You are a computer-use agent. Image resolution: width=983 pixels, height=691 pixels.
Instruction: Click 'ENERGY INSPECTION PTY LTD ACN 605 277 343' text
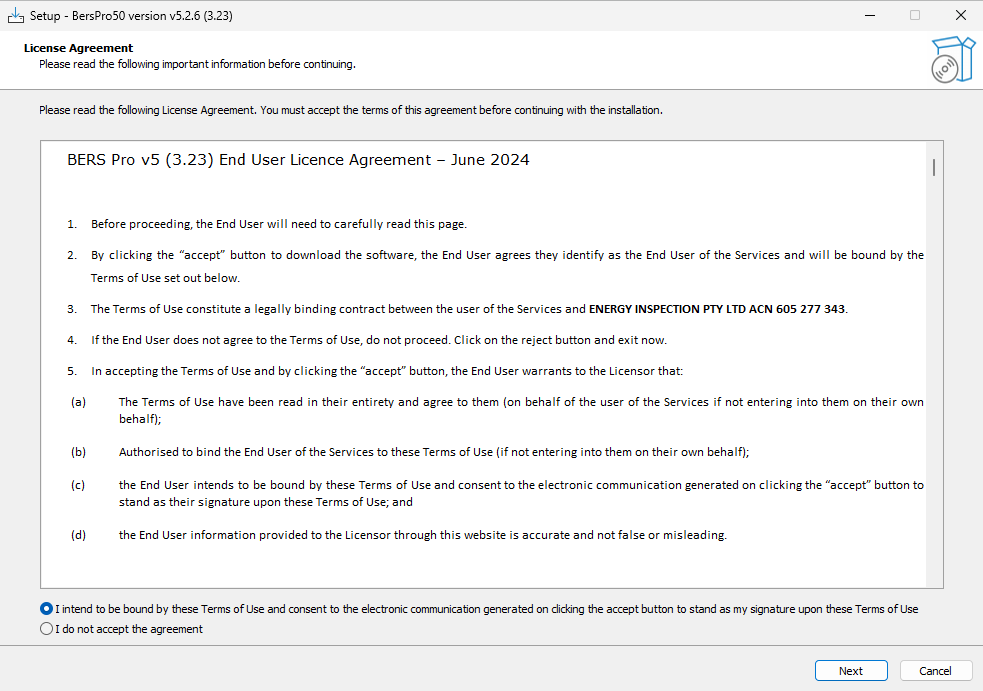[x=717, y=309]
